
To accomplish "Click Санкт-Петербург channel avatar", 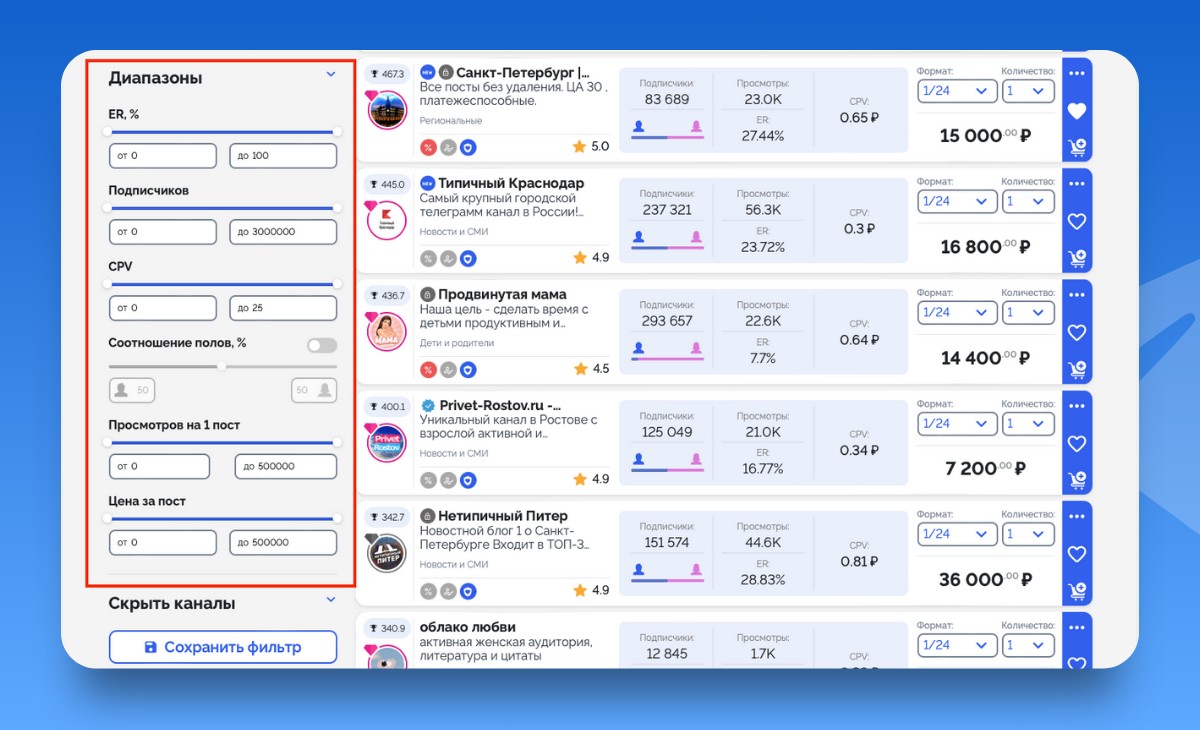I will click(x=387, y=110).
